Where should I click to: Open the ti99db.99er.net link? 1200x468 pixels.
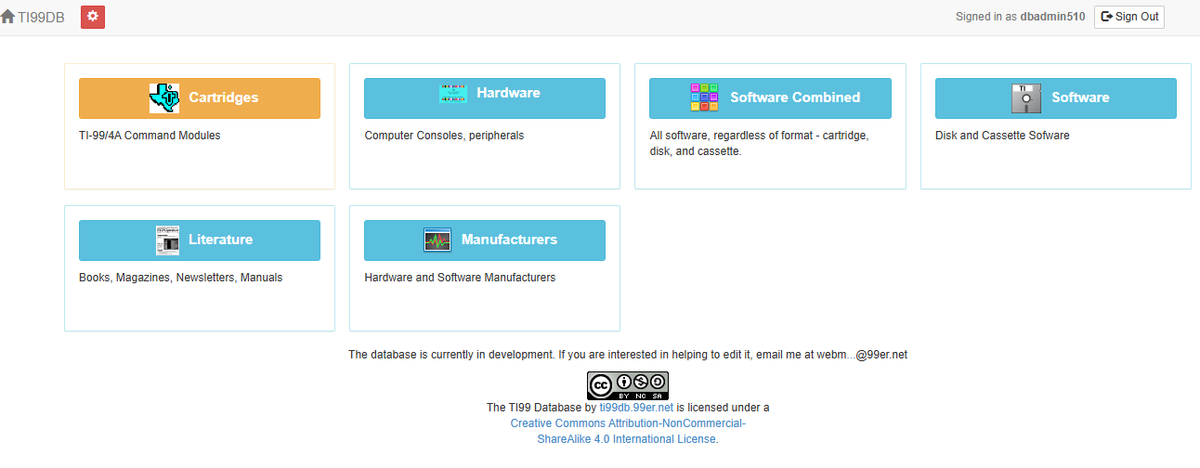coord(636,408)
